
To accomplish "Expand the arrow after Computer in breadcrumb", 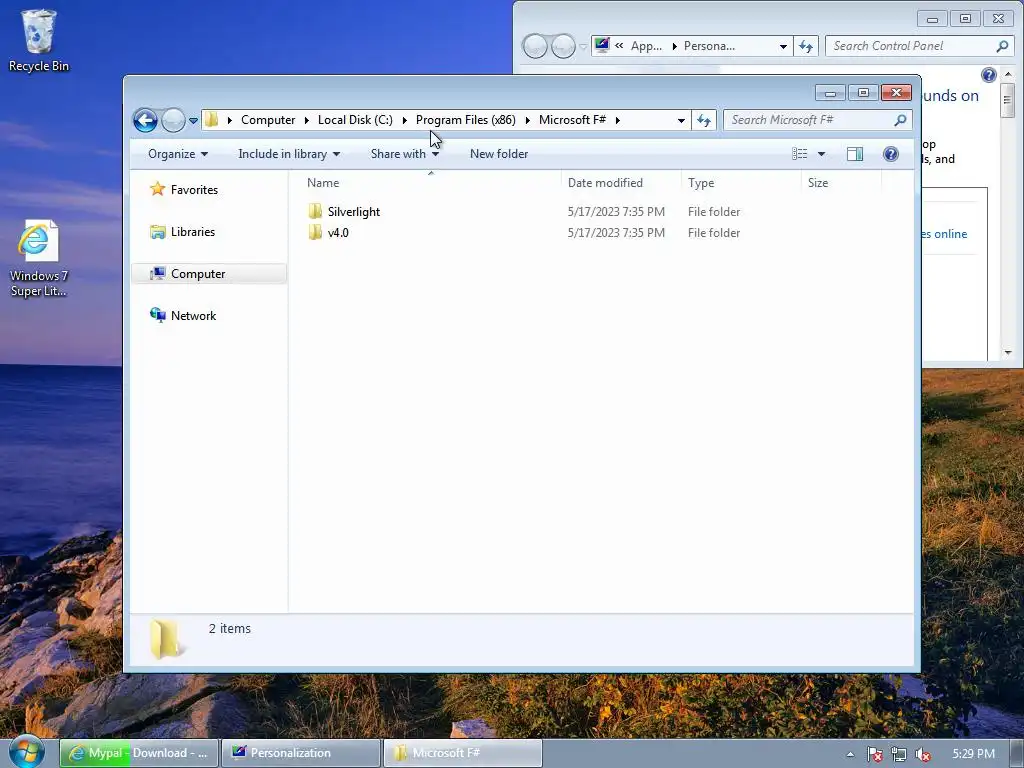I will (x=306, y=120).
